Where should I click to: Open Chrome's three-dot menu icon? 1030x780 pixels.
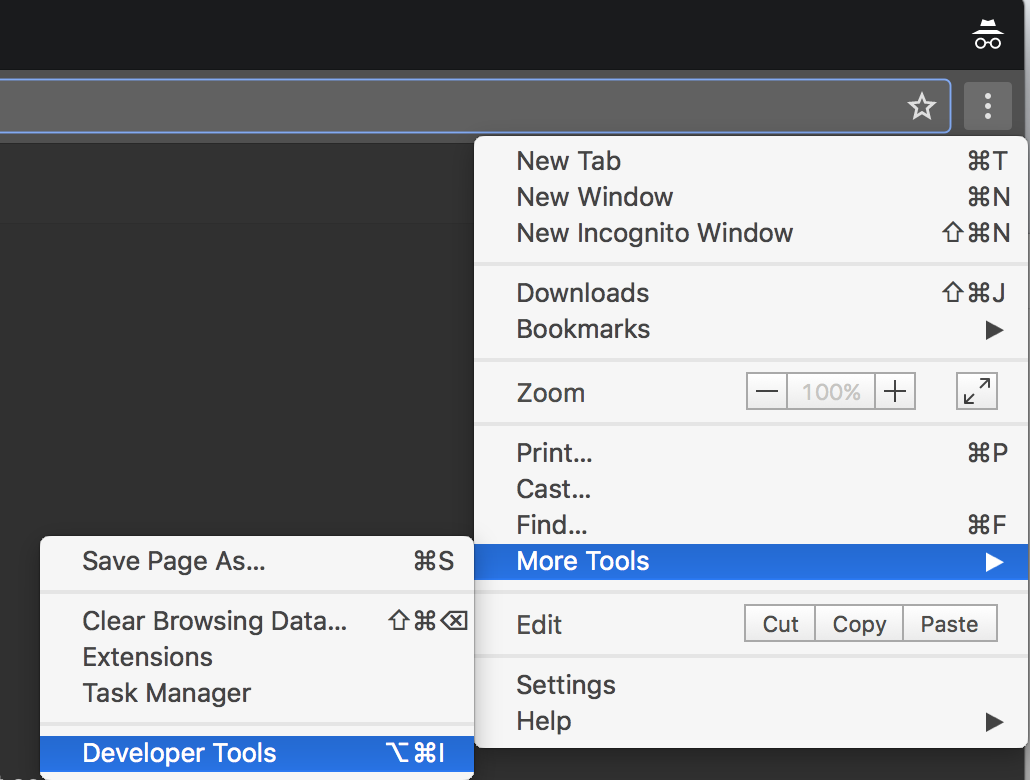tap(987, 105)
